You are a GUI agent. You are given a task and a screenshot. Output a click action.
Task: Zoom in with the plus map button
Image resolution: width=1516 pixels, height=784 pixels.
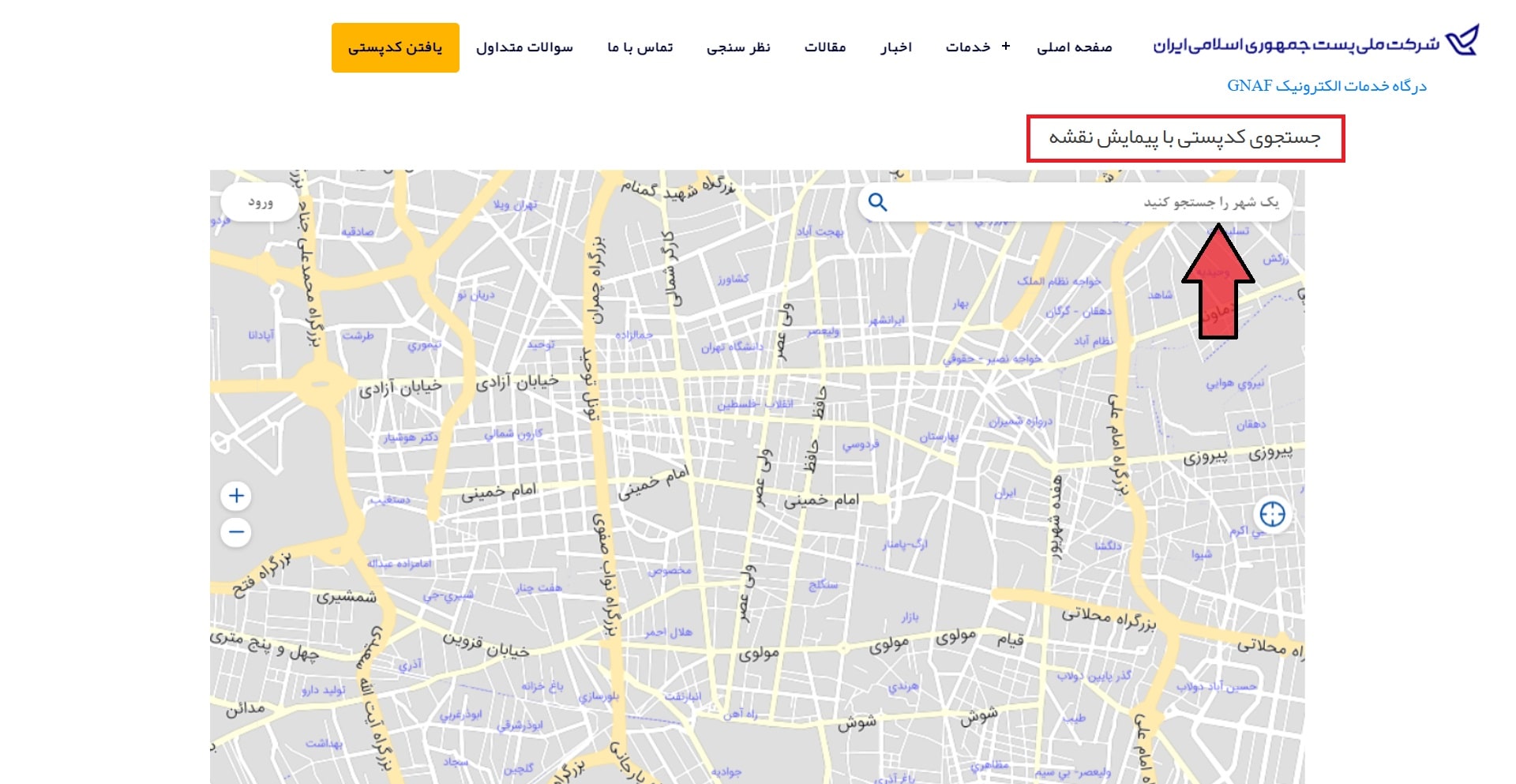[x=236, y=496]
